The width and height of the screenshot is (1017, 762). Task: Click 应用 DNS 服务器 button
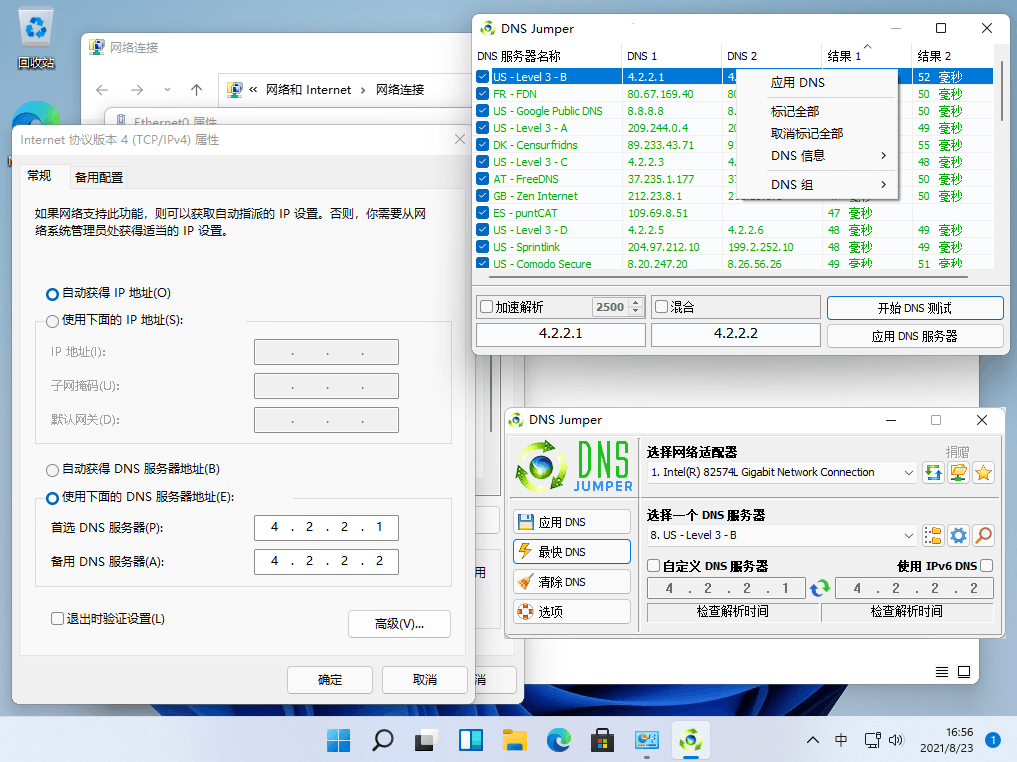[x=915, y=336]
